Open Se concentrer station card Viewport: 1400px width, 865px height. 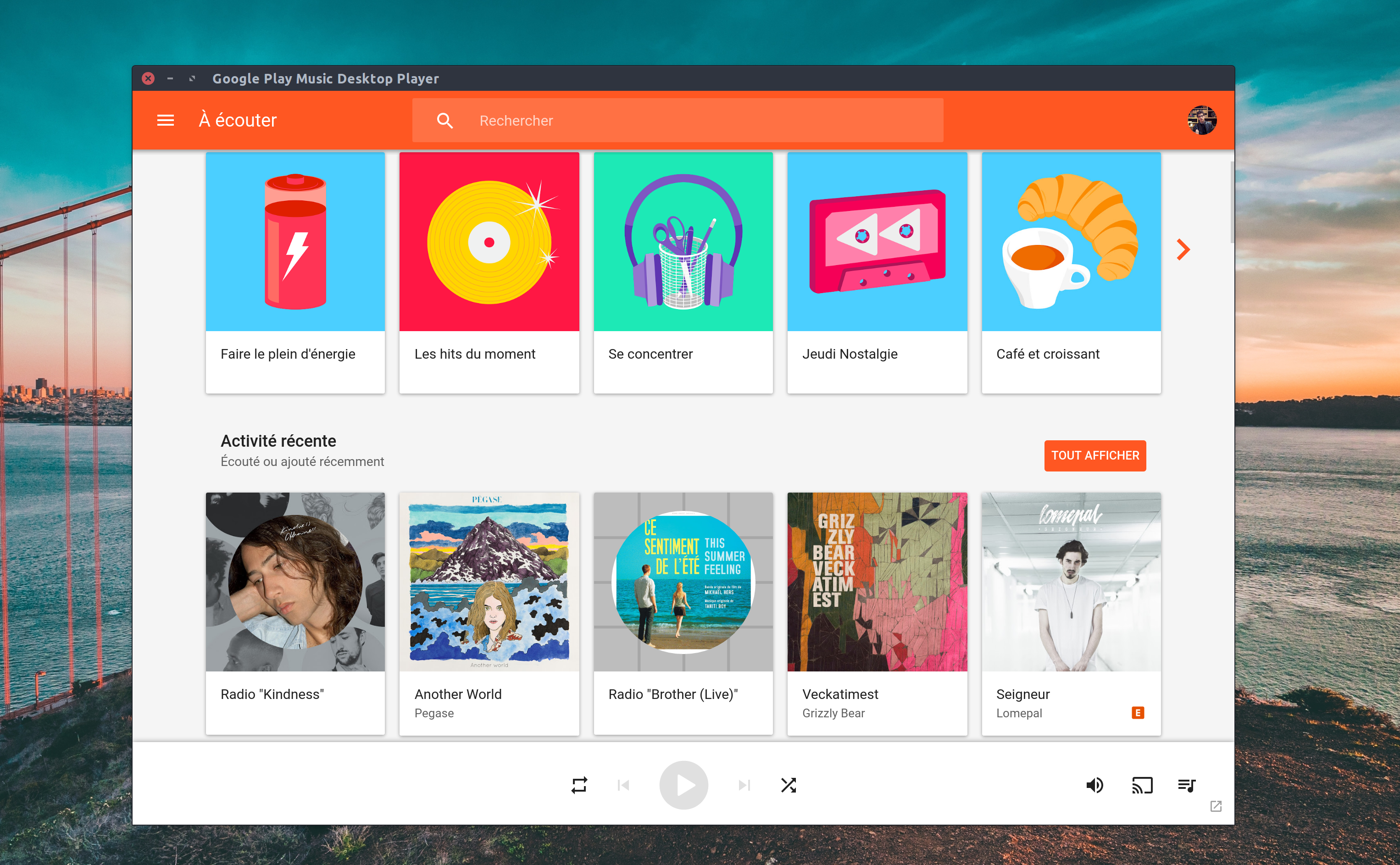click(x=683, y=272)
